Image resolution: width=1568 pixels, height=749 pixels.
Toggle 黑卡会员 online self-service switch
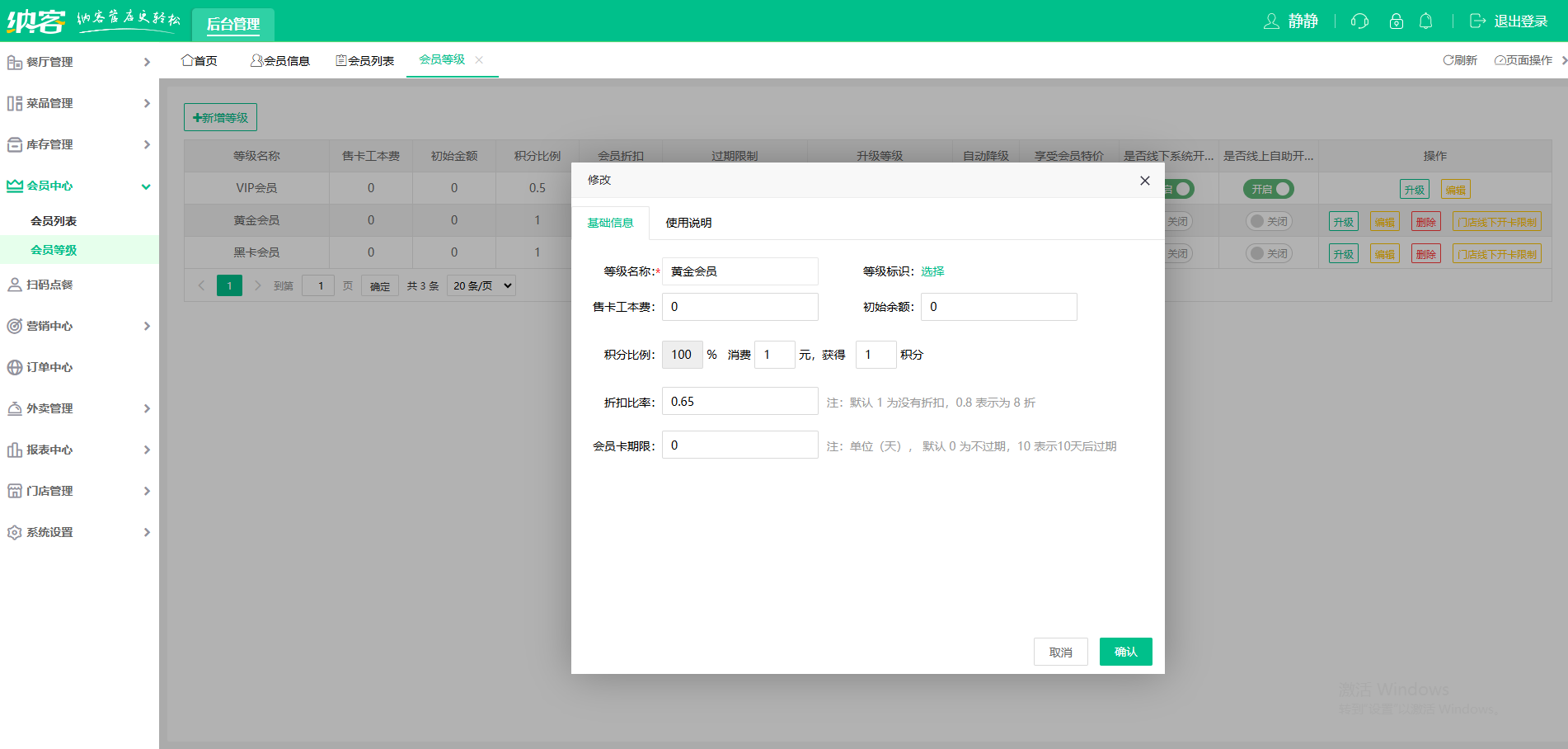(x=1268, y=253)
